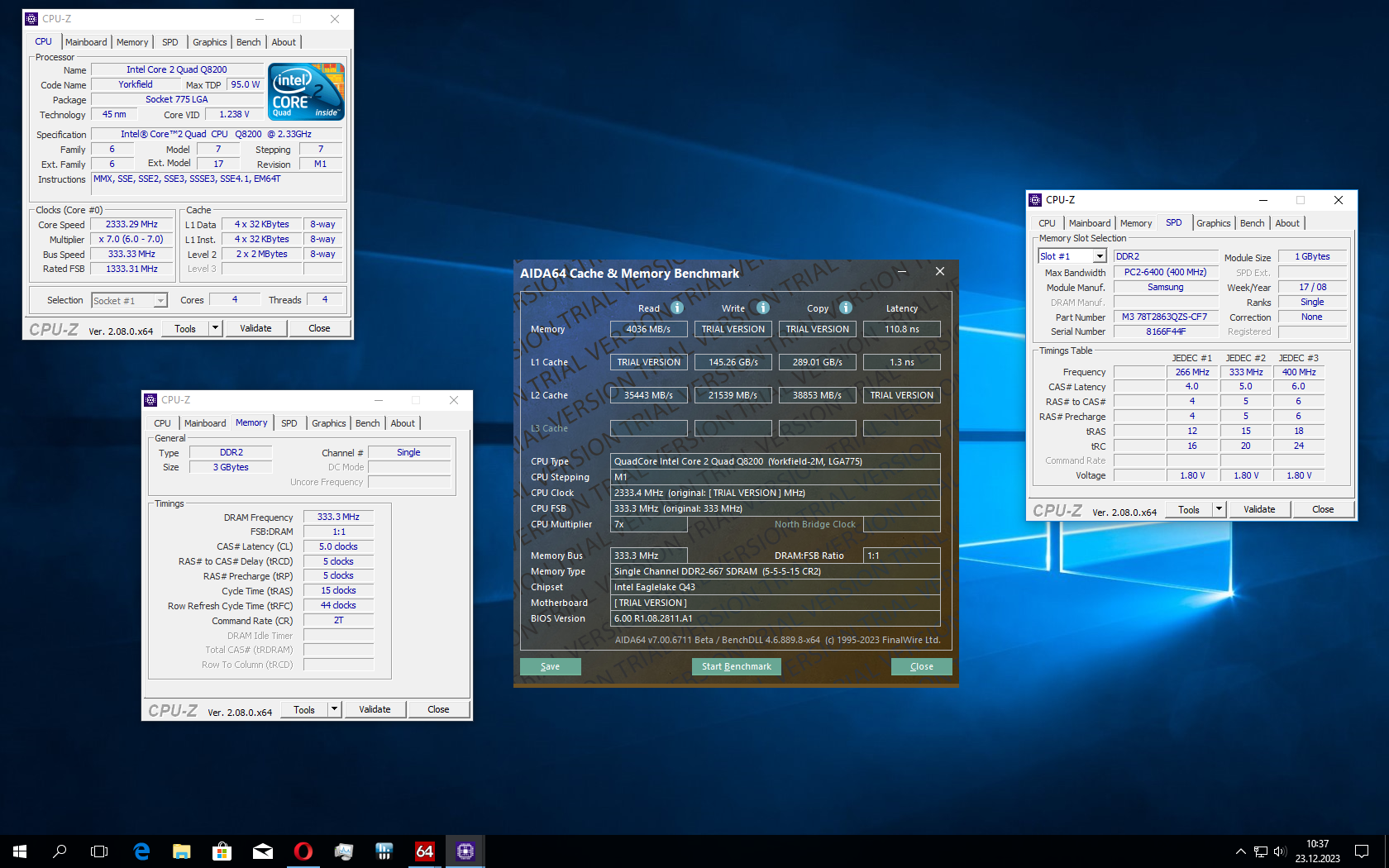Expand Tools arrow in CPU-Z SPD window

pos(1219,509)
